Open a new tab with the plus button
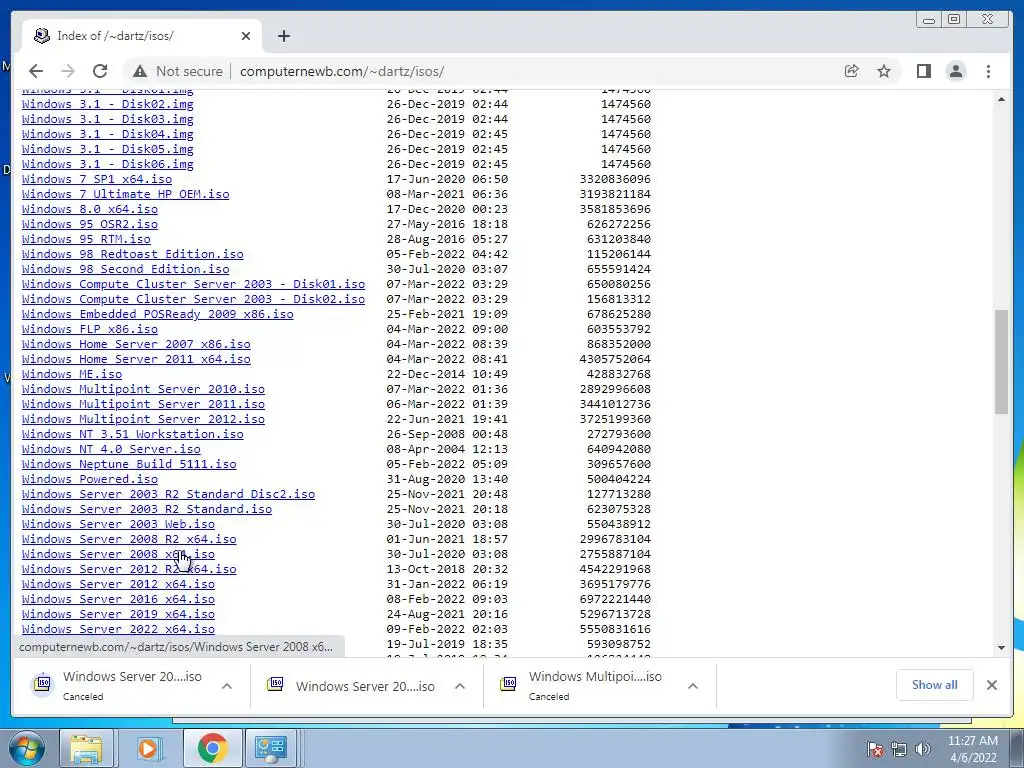 [x=283, y=36]
